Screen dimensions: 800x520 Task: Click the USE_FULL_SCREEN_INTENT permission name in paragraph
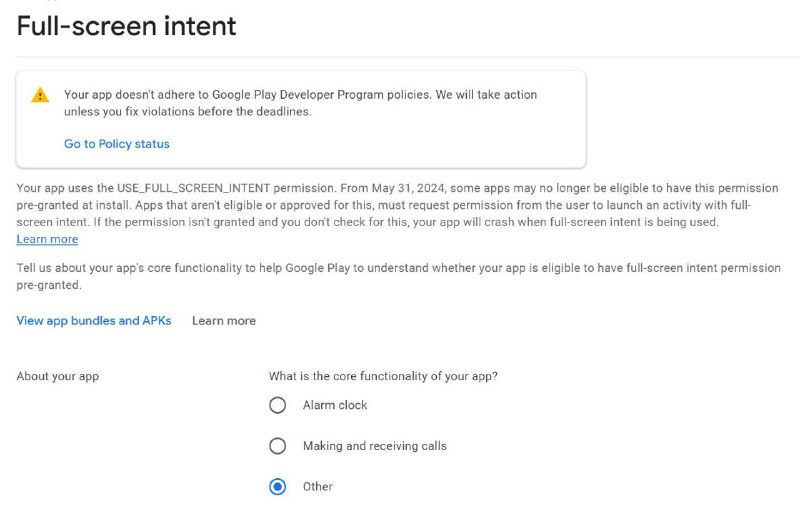click(x=193, y=188)
